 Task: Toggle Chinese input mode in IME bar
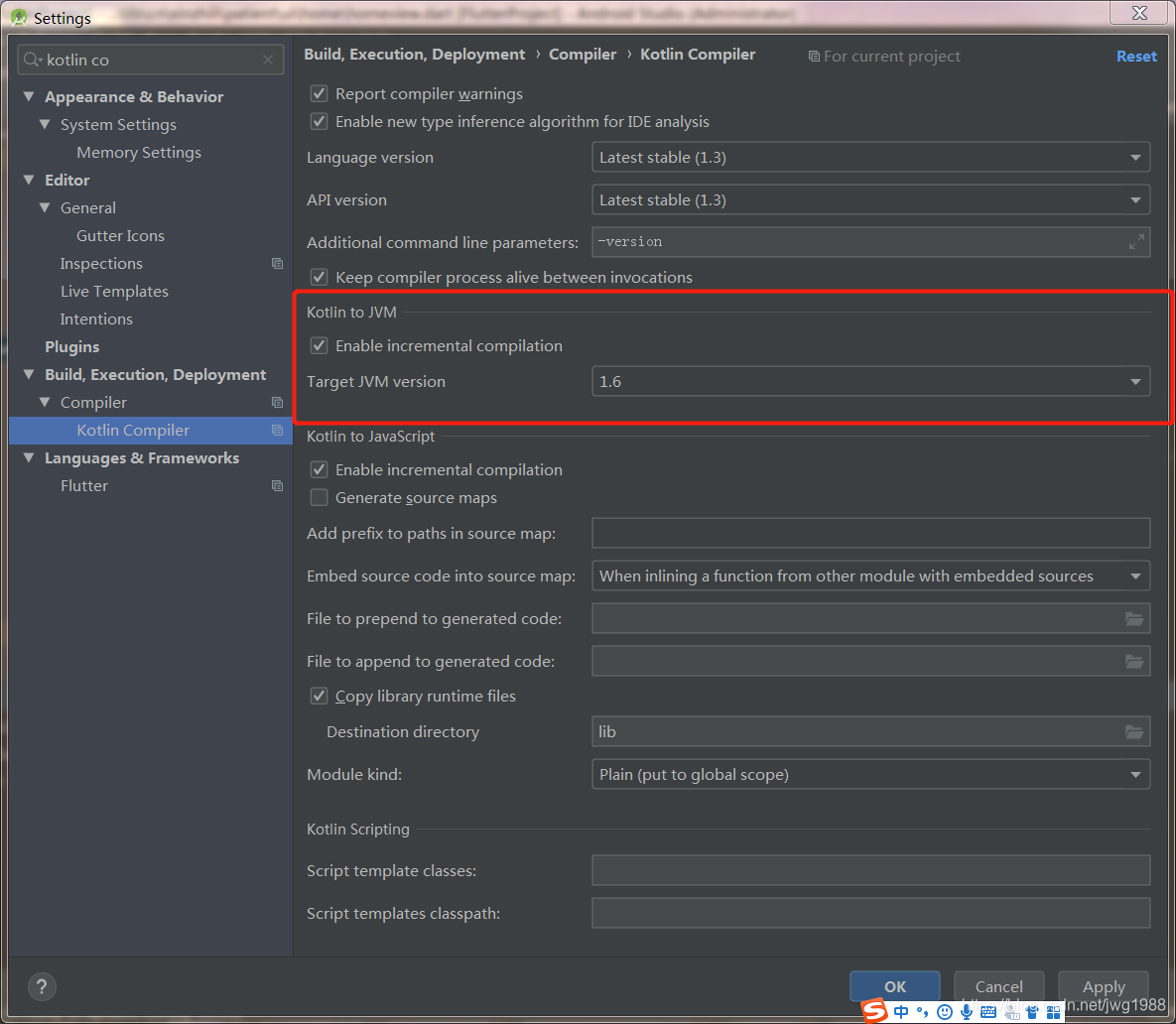(901, 1012)
